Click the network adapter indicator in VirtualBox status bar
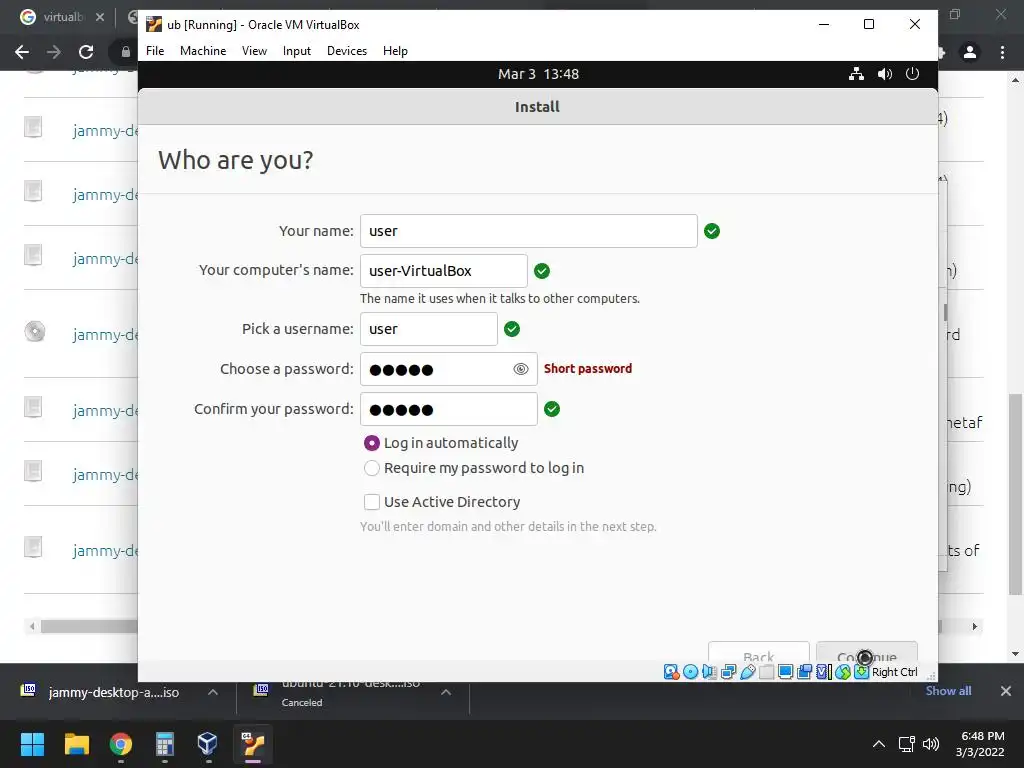 pyautogui.click(x=728, y=672)
